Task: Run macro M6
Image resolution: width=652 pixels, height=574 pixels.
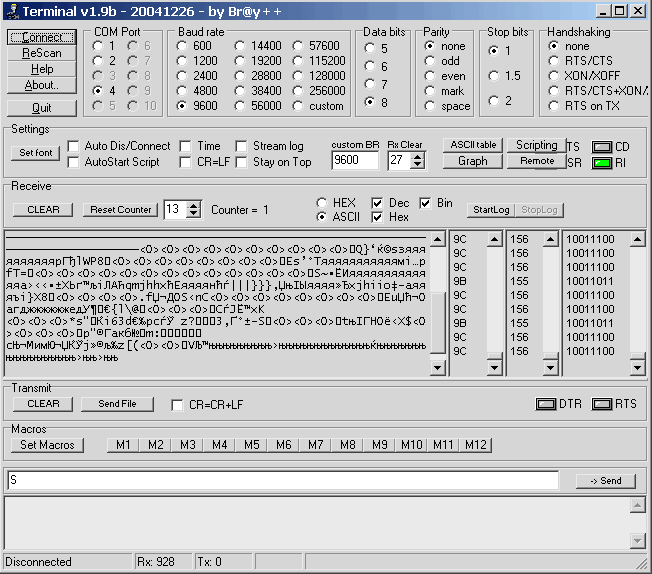Action: coord(284,445)
